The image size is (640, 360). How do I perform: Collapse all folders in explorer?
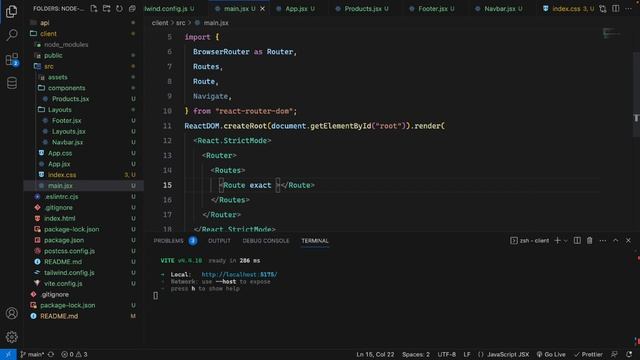pyautogui.click(x=132, y=9)
